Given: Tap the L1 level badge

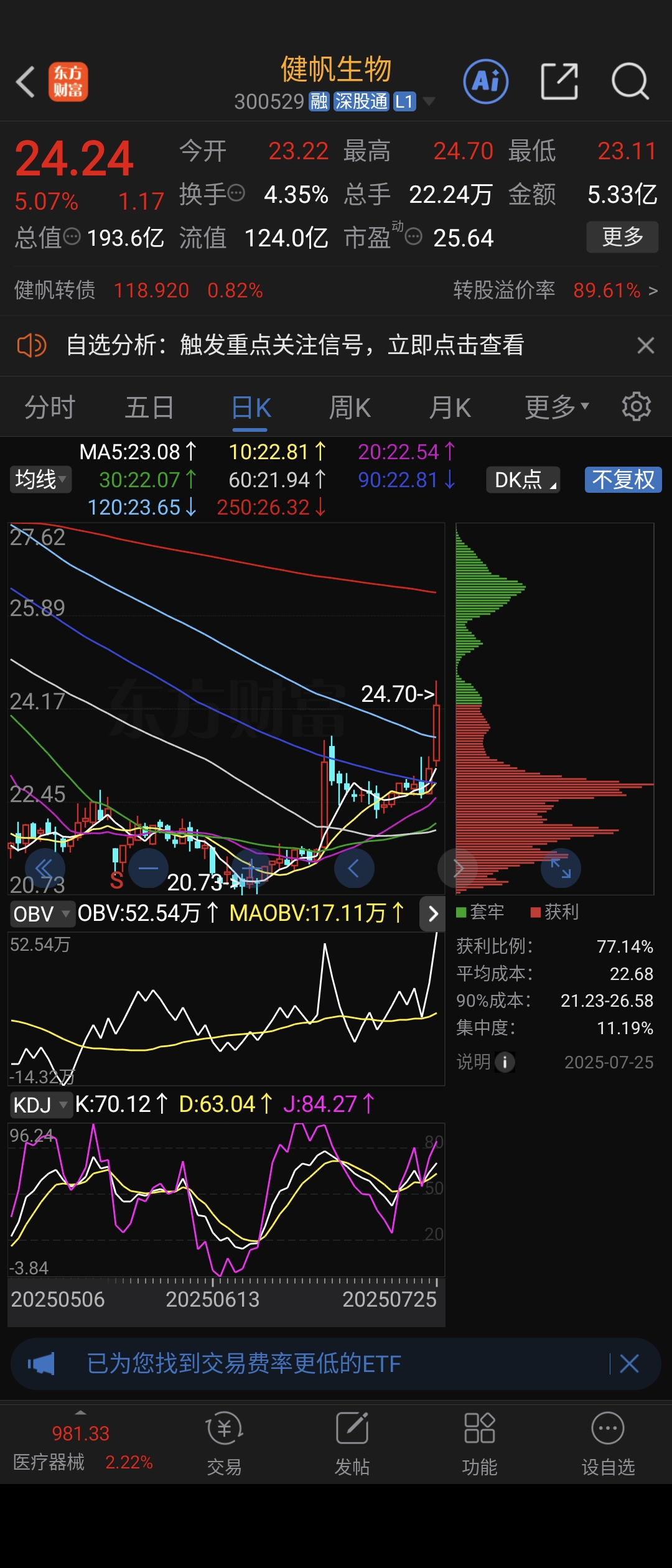Looking at the screenshot, I should tap(404, 101).
